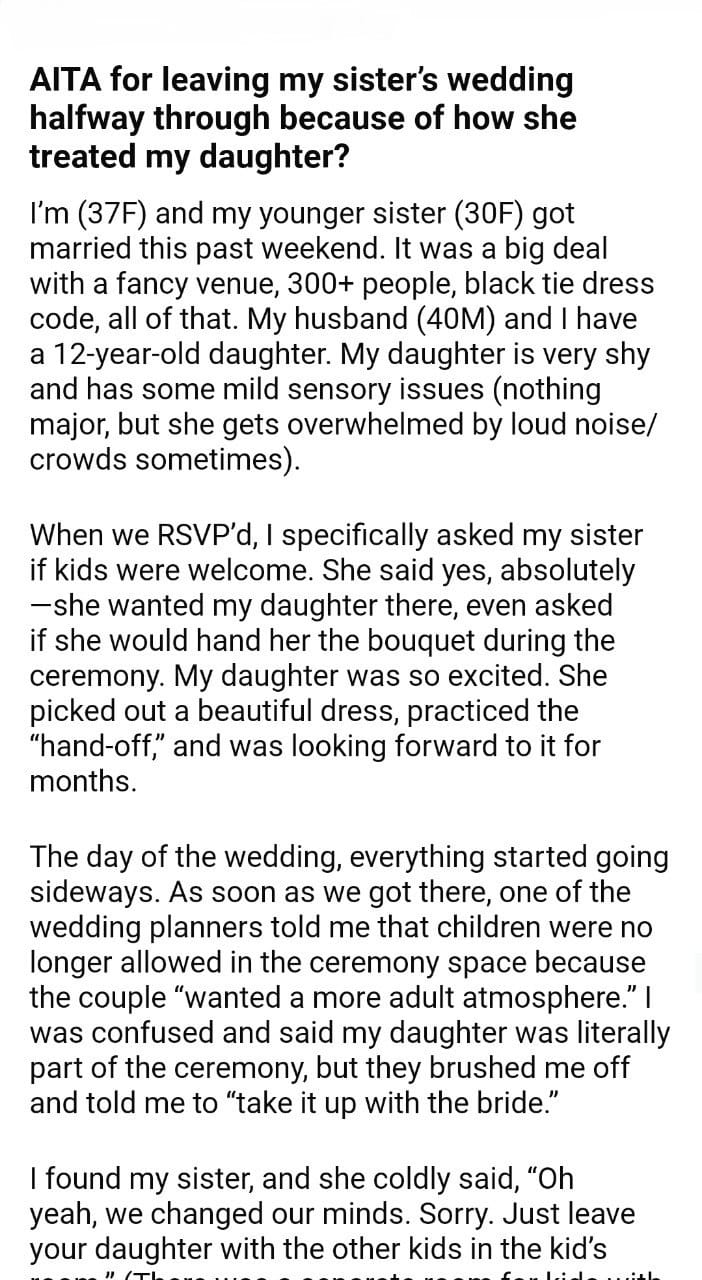The height and width of the screenshot is (1280, 702).
Task: Click the word "months." ending second paragraph
Action: tap(83, 781)
